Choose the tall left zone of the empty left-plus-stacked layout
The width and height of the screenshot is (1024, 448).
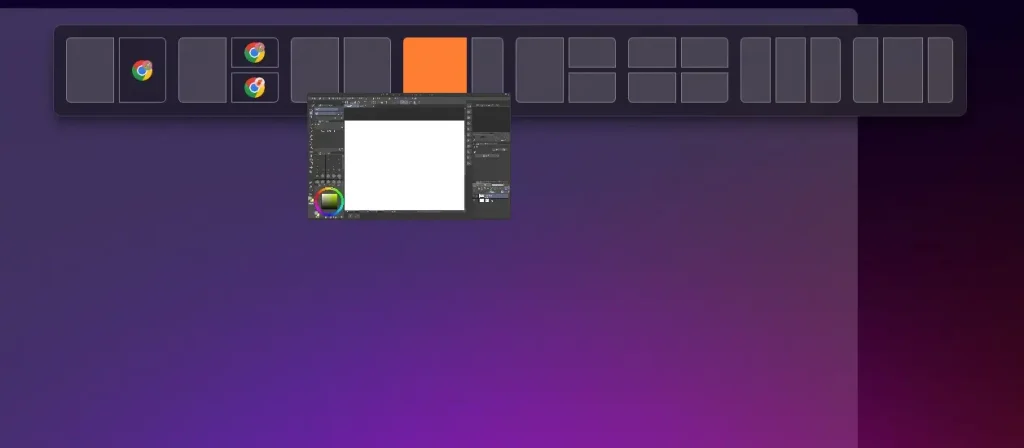coord(540,70)
